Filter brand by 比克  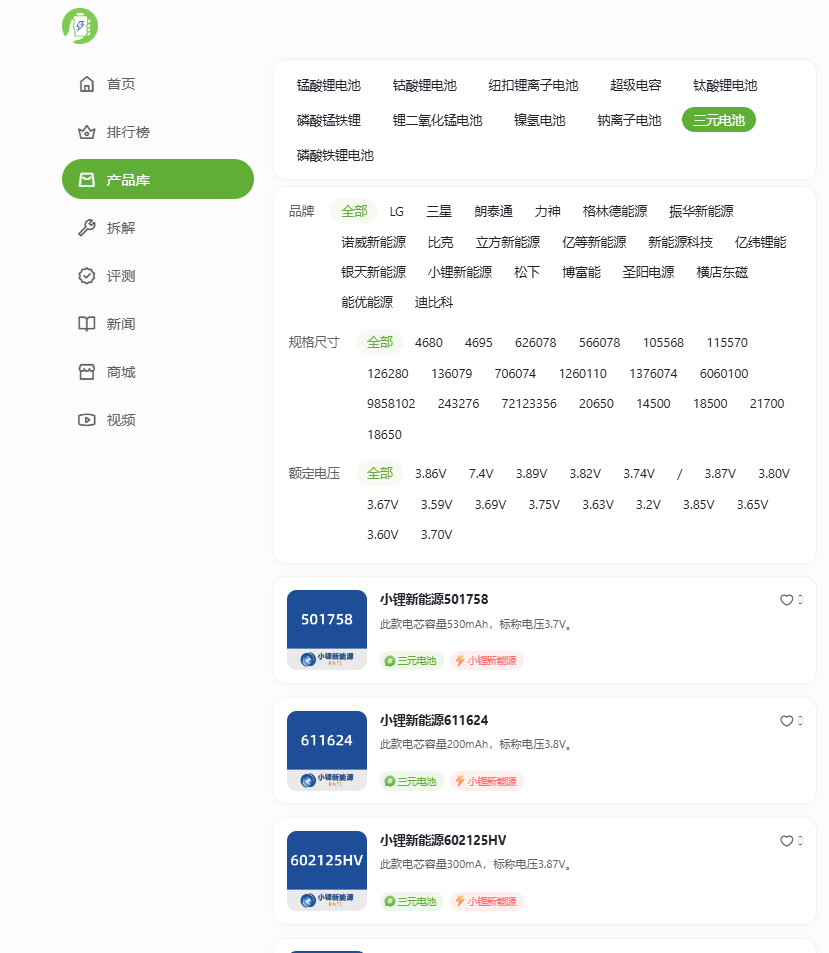click(x=441, y=243)
